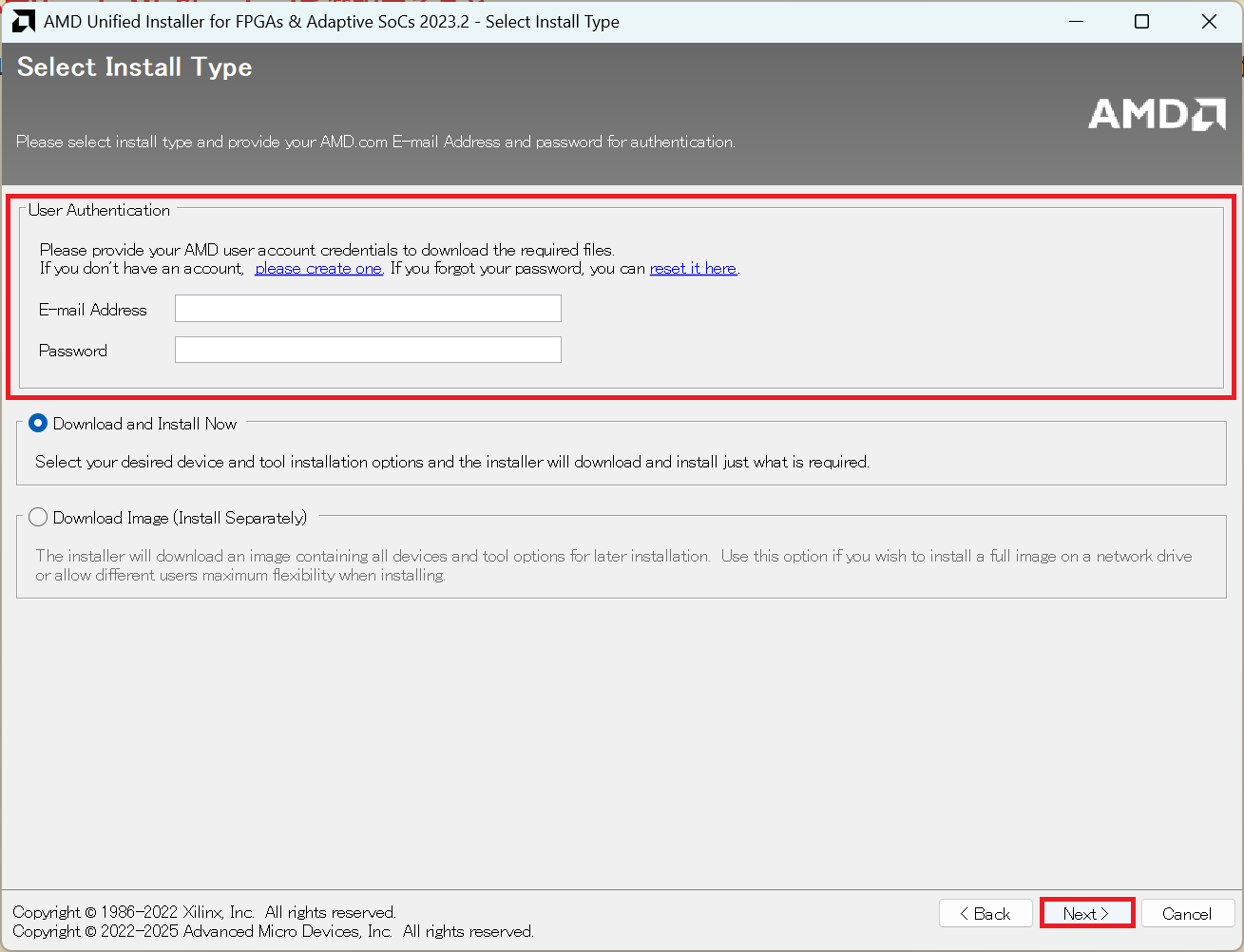The image size is (1244, 952).
Task: Click the Xilinx copyright notice text
Action: (204, 912)
